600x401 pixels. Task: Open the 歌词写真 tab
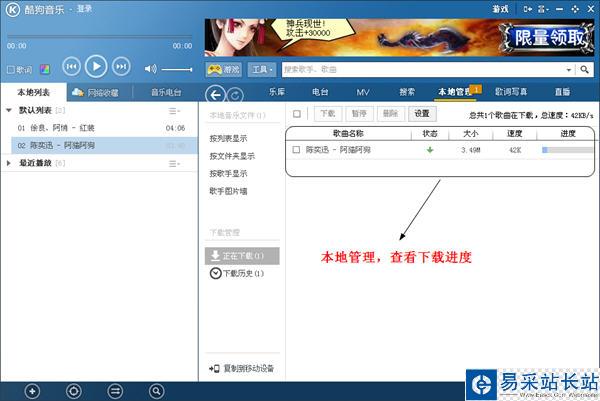511,92
